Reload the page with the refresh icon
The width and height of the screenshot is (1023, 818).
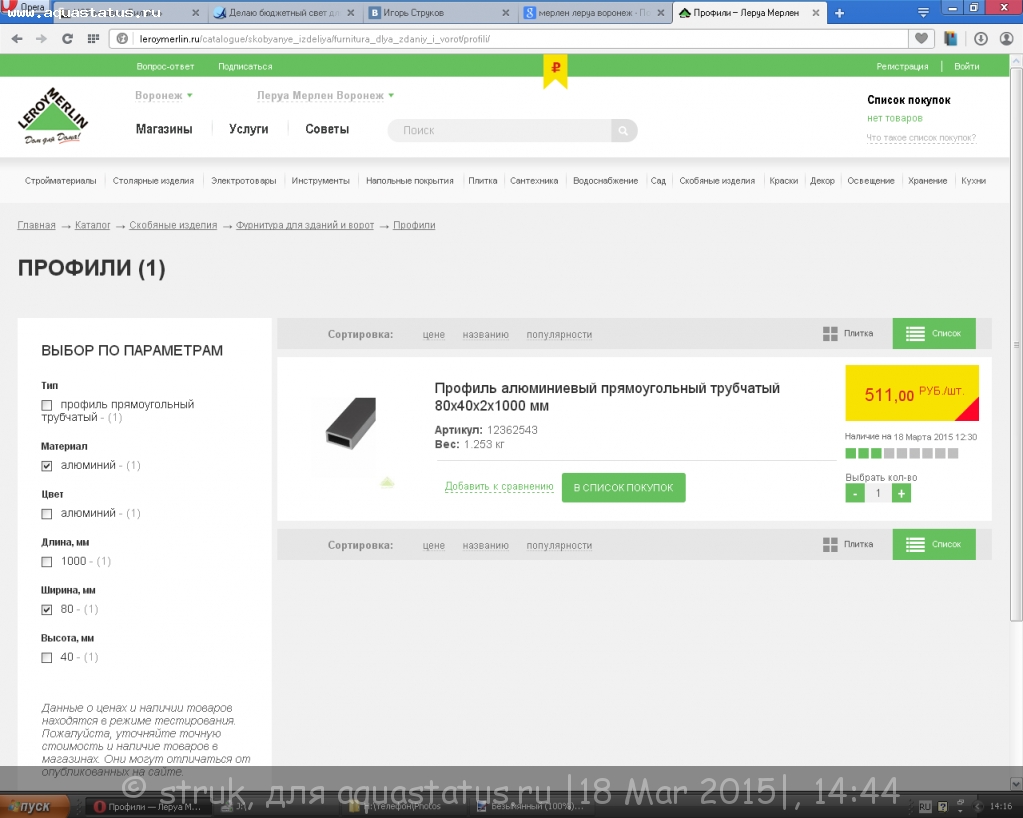point(67,39)
